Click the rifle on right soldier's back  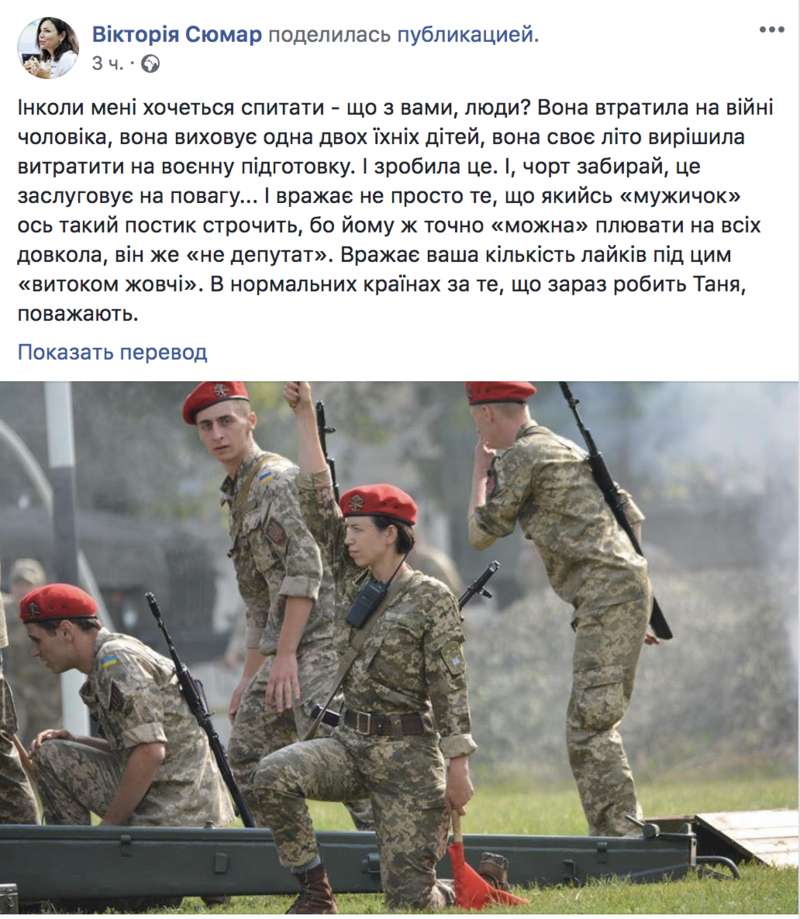pyautogui.click(x=614, y=510)
